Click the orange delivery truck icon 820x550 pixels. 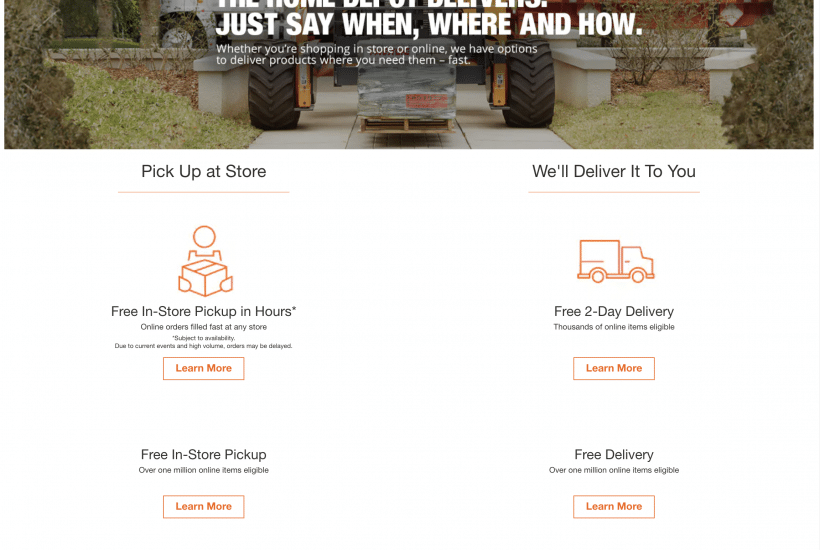pyautogui.click(x=616, y=261)
